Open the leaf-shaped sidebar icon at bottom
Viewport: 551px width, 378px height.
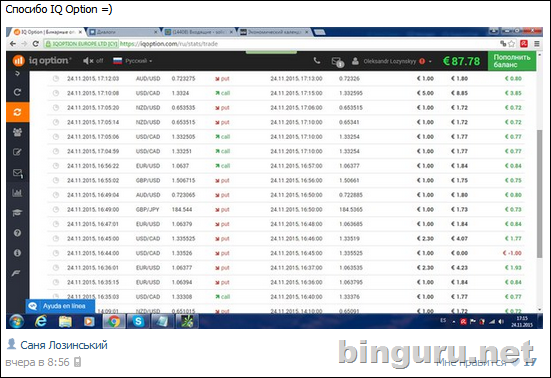(16, 273)
